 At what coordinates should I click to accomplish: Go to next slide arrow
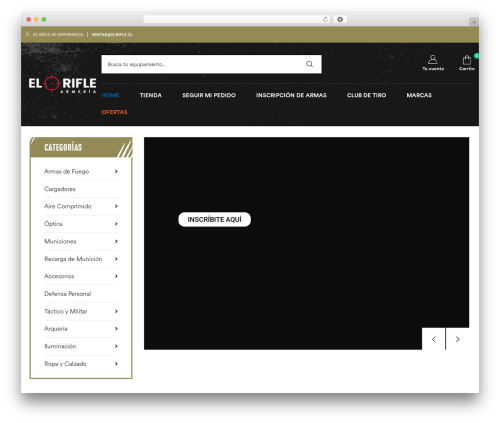click(457, 339)
